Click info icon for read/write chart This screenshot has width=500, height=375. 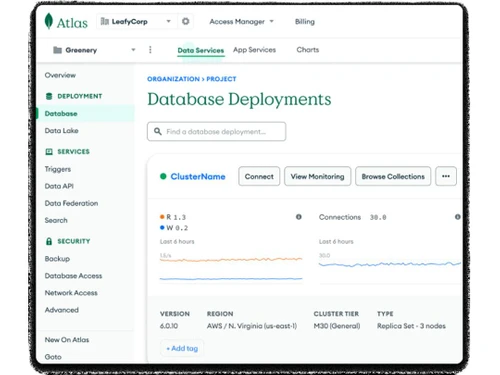[299, 217]
